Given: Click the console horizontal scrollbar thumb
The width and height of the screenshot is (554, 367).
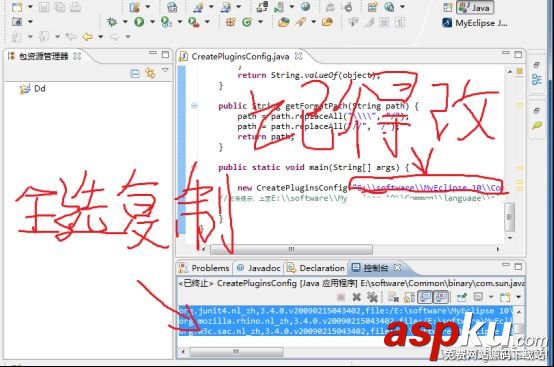Looking at the screenshot, I should point(236,351).
